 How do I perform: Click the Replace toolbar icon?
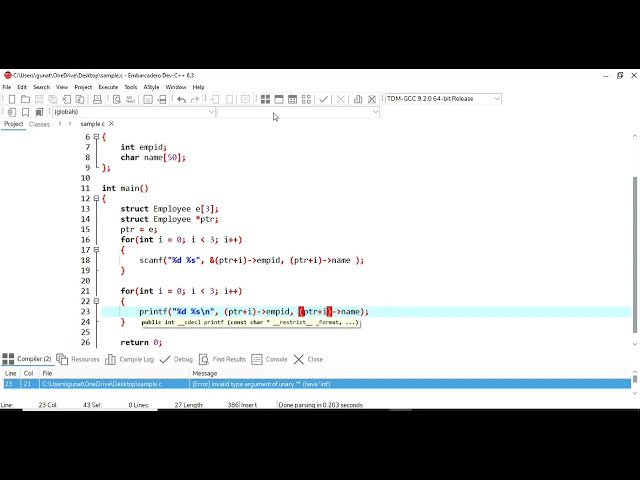[131, 99]
